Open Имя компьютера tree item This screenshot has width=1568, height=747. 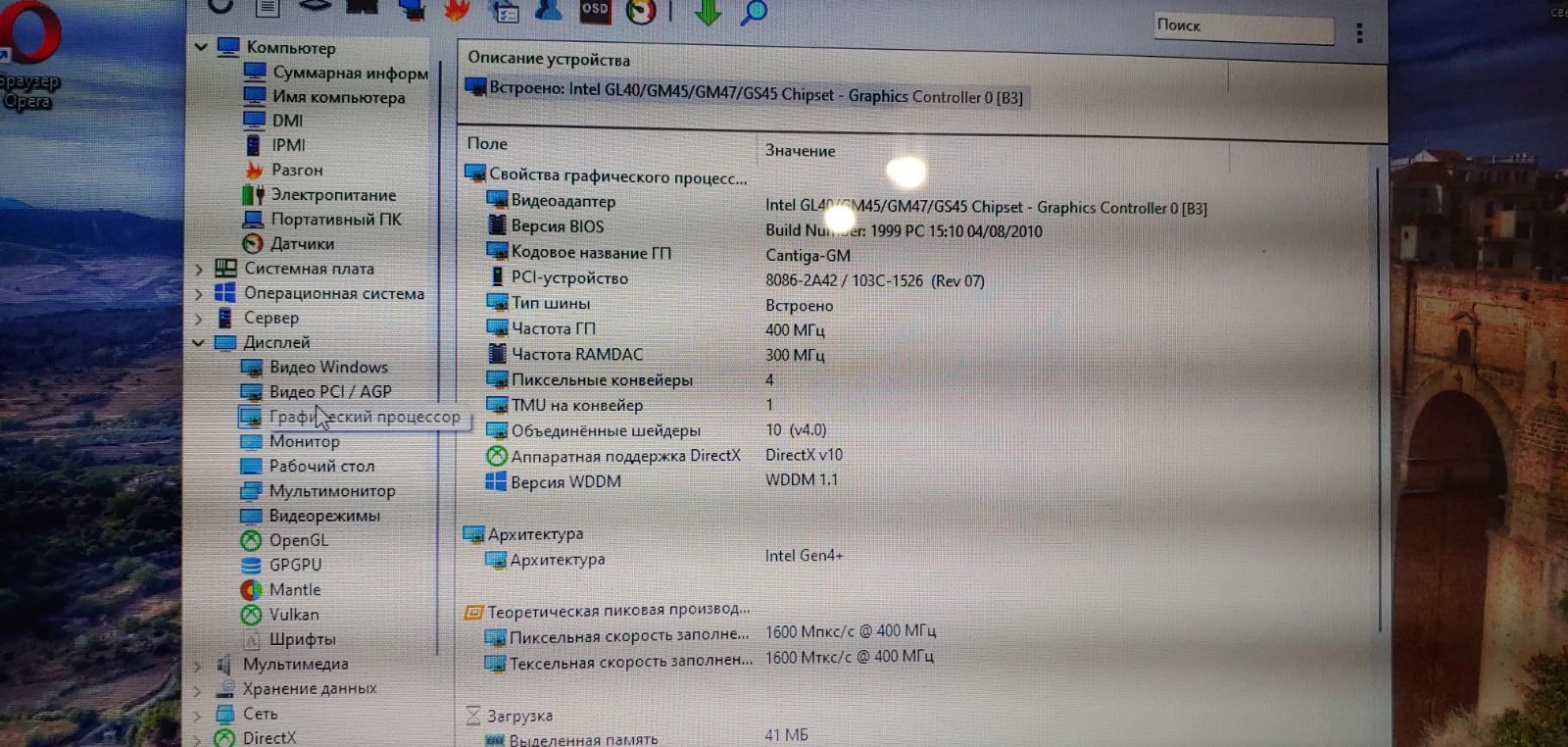click(x=324, y=96)
